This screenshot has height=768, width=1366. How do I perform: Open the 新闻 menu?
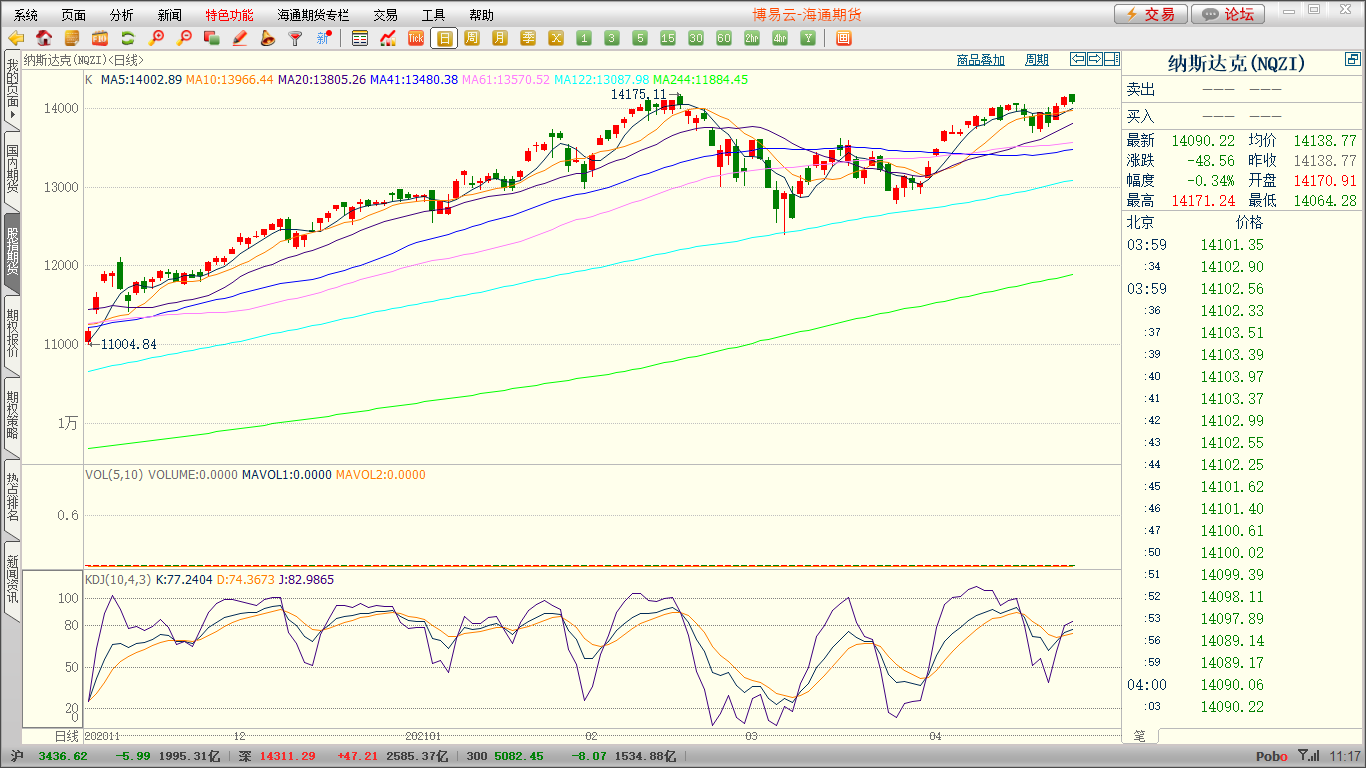pos(170,15)
